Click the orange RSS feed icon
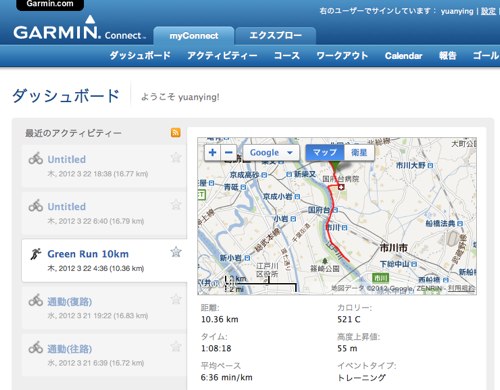Image resolution: width=500 pixels, height=390 pixels. (176, 132)
